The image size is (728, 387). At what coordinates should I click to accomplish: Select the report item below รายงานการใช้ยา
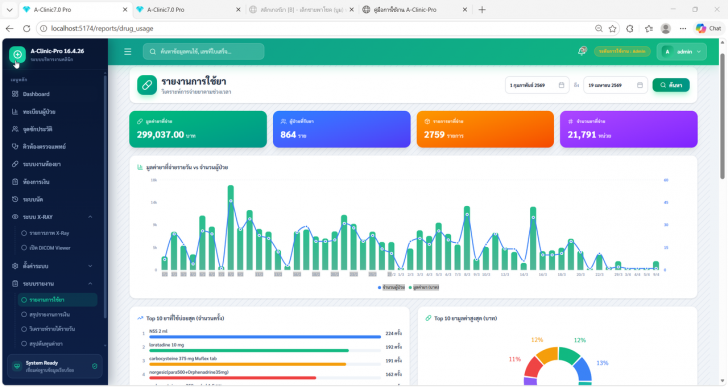58,315
